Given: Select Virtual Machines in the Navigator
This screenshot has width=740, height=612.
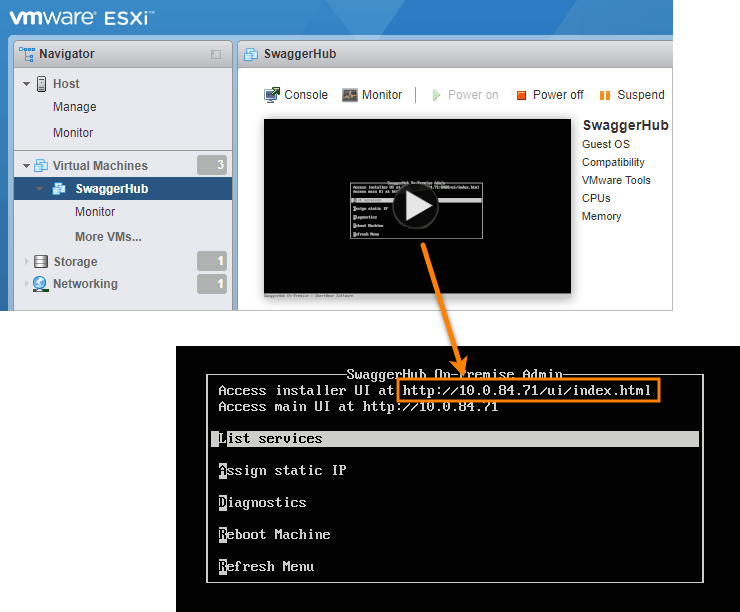Looking at the screenshot, I should pyautogui.click(x=100, y=166).
